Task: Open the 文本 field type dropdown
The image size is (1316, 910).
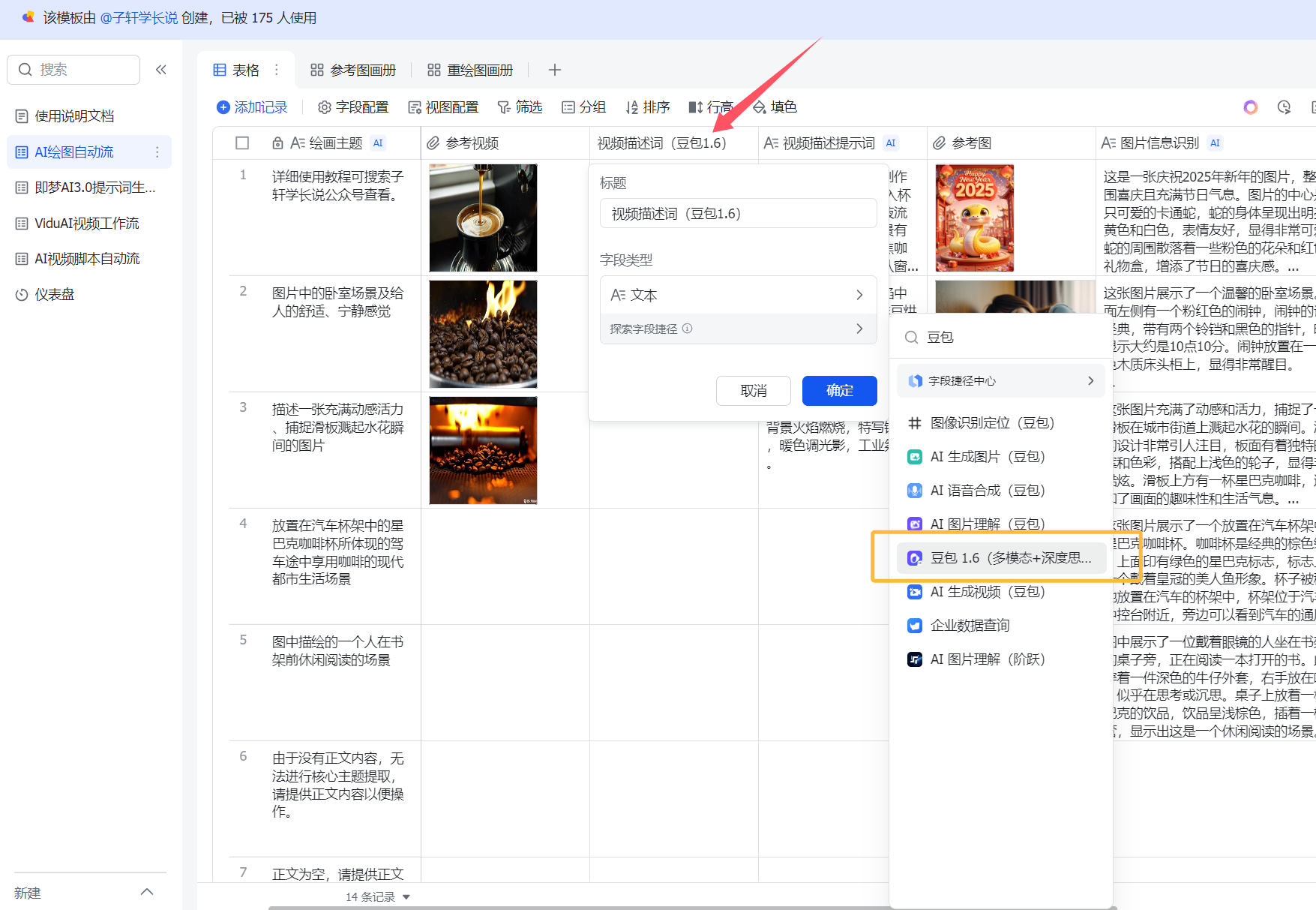Action: (x=739, y=295)
